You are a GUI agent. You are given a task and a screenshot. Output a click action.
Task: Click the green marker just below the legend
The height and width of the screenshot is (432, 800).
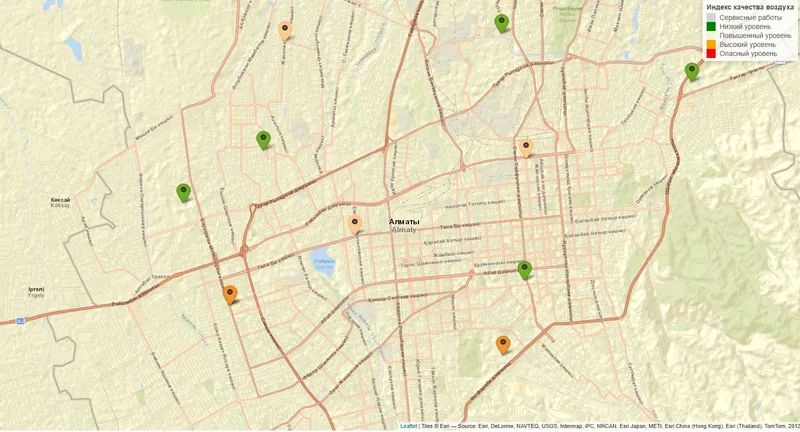click(691, 71)
